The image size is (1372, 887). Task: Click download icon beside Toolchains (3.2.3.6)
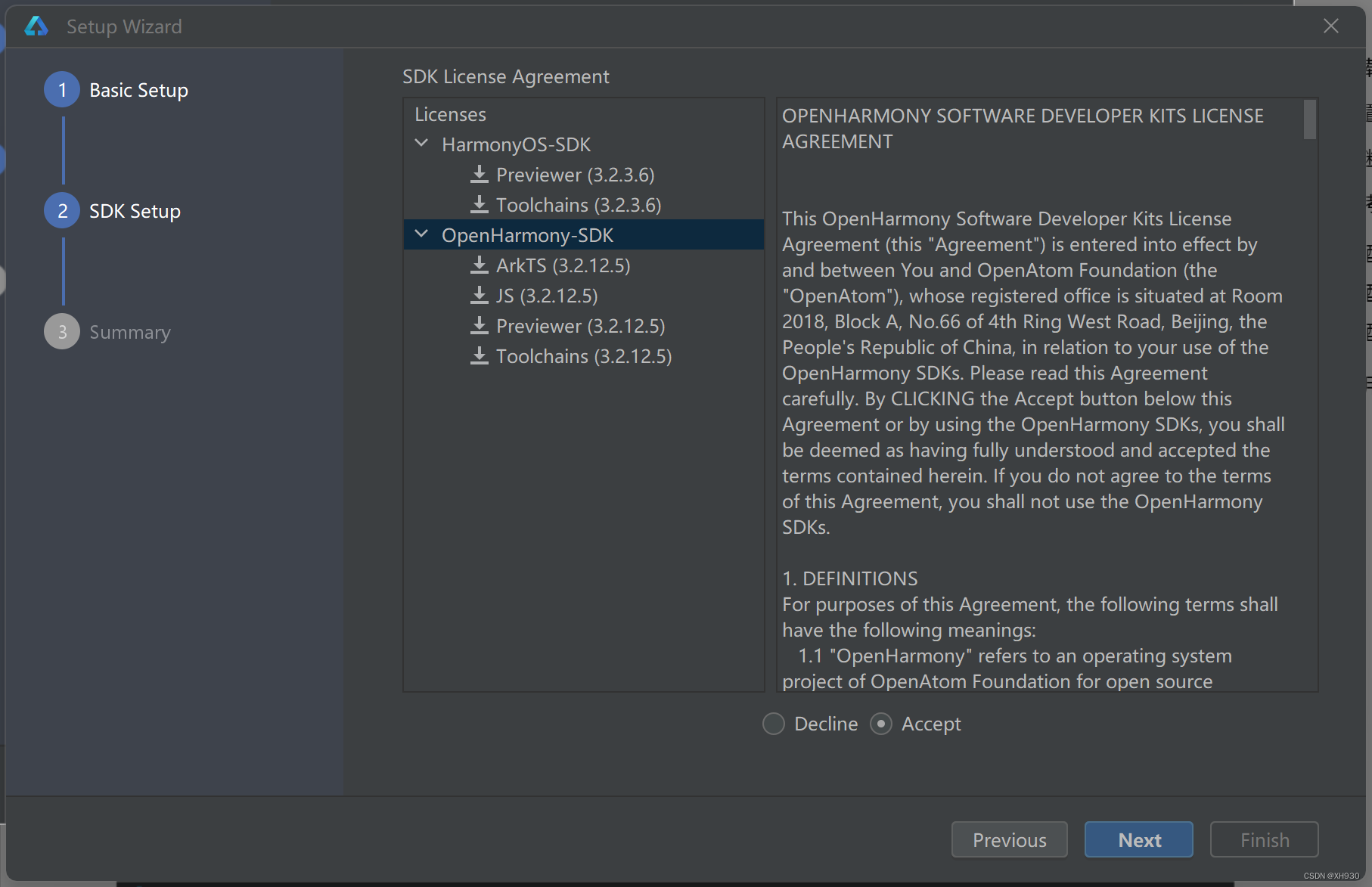click(x=479, y=205)
